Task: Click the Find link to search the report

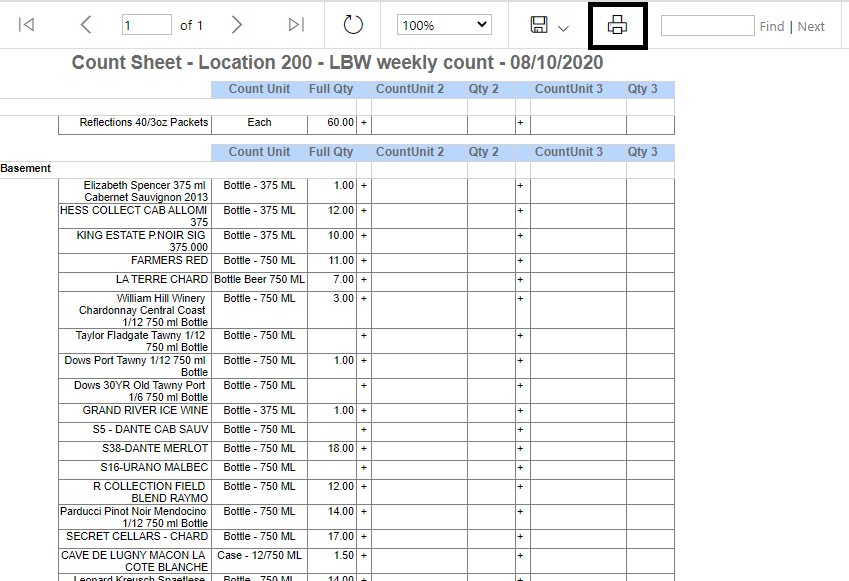Action: click(772, 25)
